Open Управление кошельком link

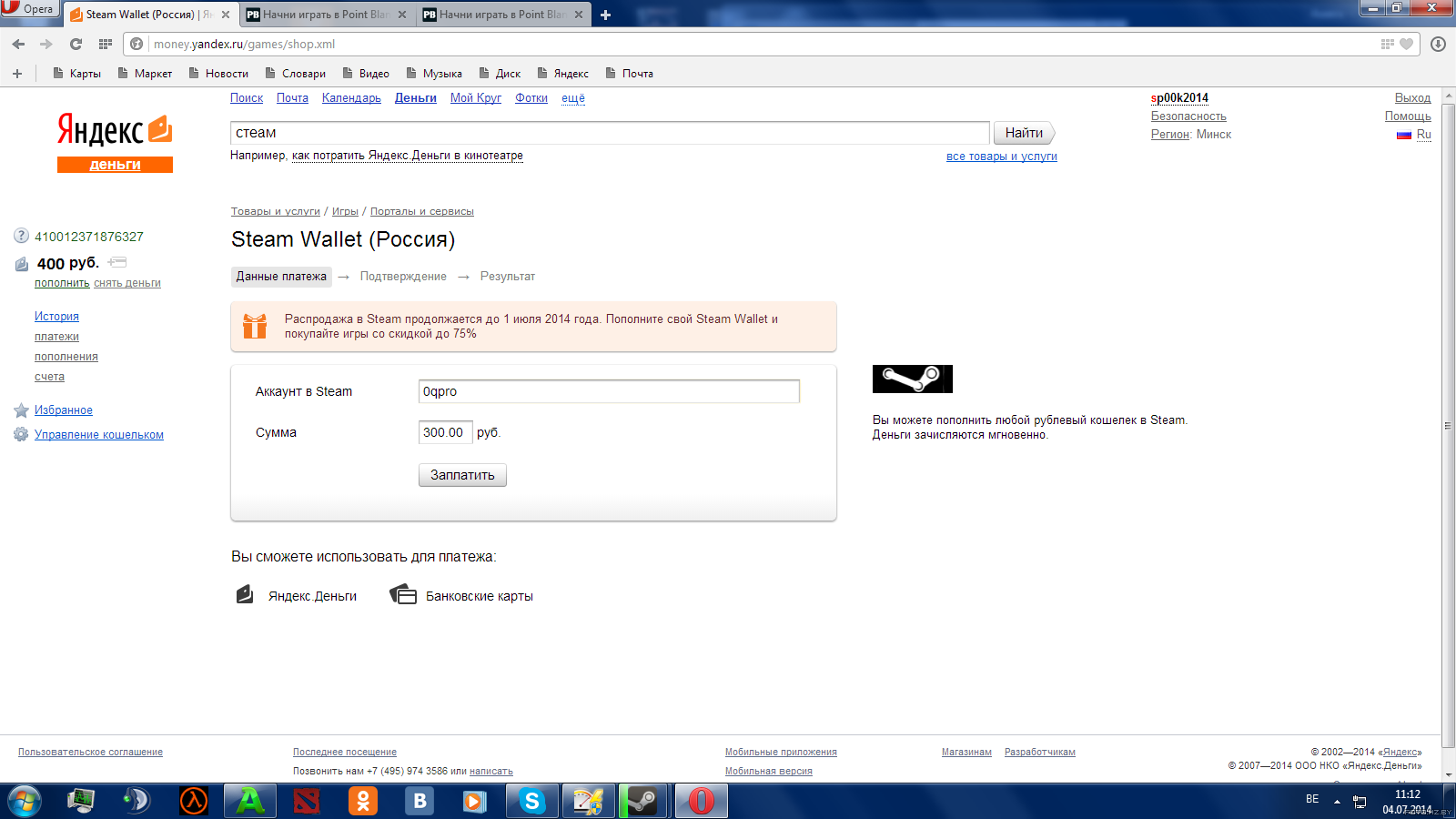coord(99,435)
